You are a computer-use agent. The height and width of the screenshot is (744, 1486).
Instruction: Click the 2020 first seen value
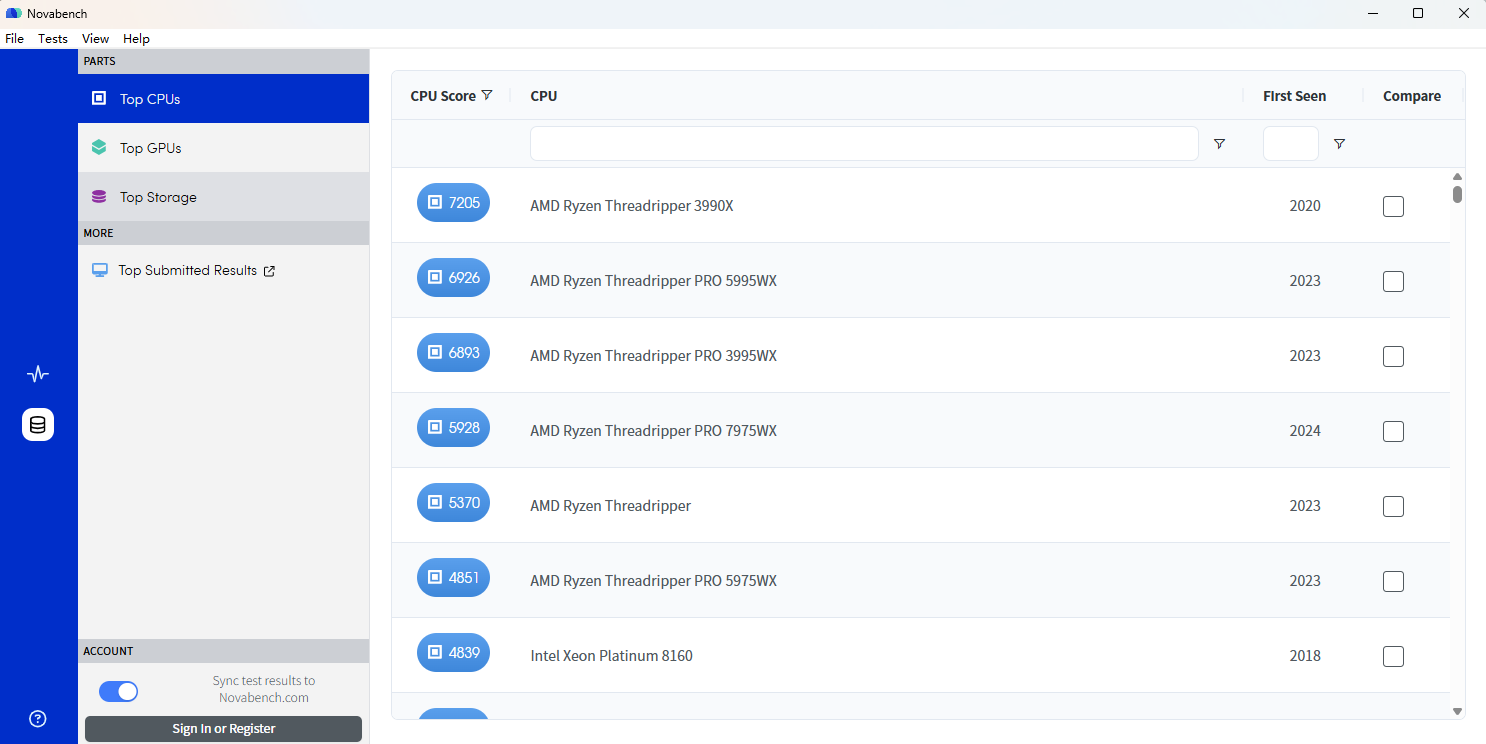[x=1305, y=206]
